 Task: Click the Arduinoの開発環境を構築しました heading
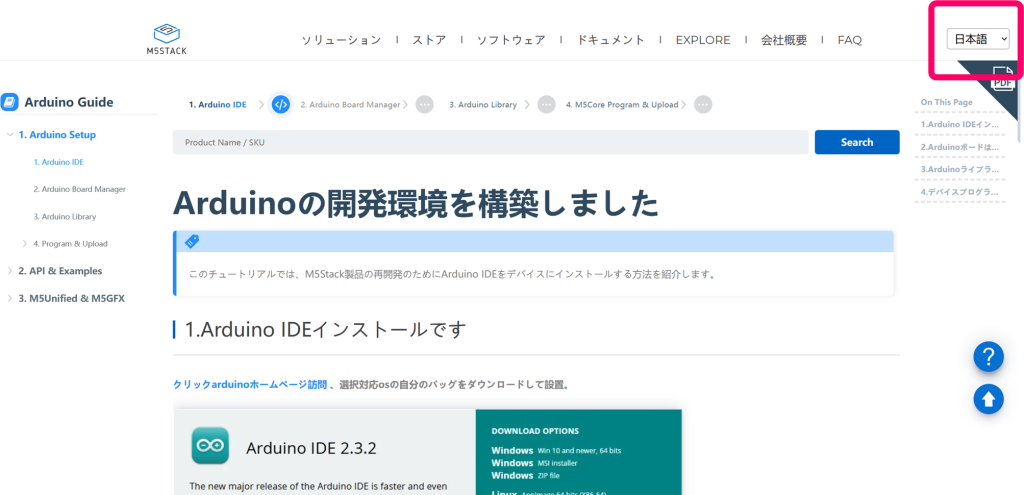(x=416, y=204)
